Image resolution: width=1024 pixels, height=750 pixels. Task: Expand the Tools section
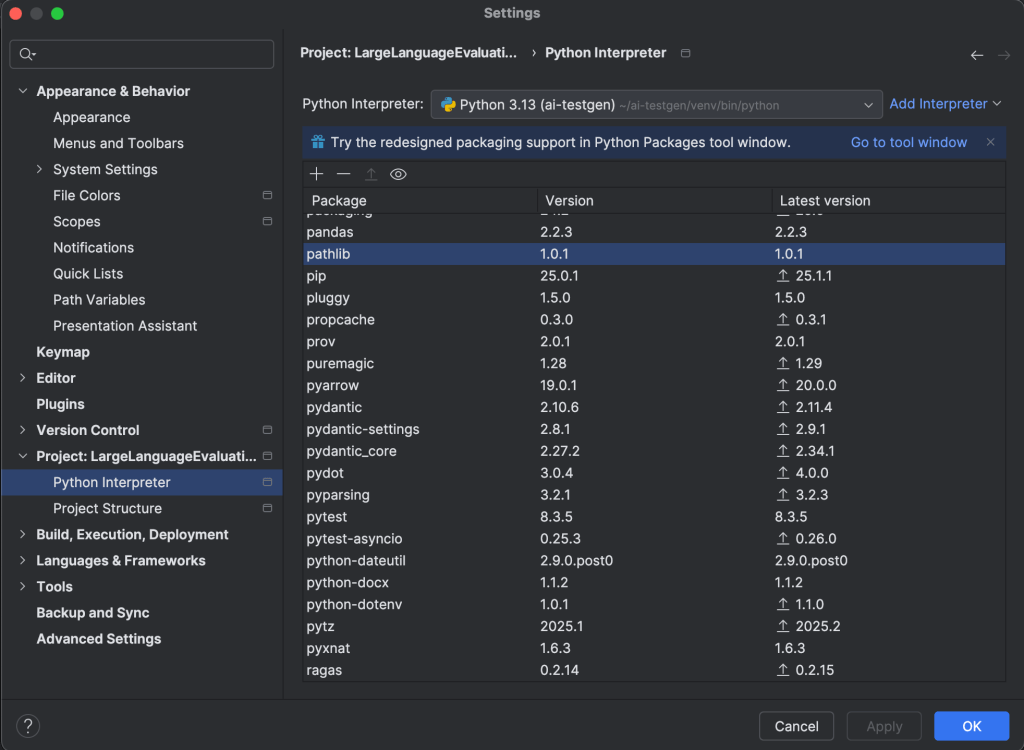click(x=23, y=587)
